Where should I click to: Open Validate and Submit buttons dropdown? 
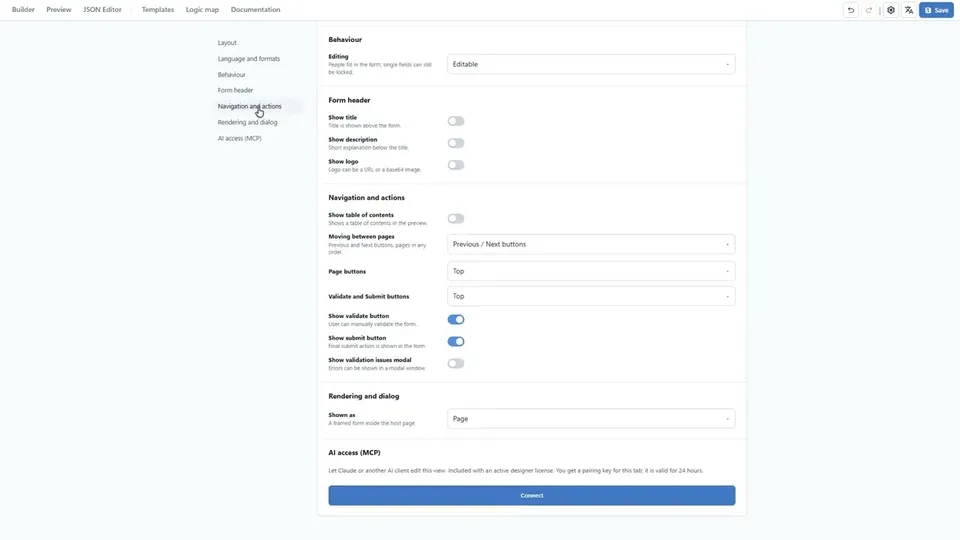[591, 296]
